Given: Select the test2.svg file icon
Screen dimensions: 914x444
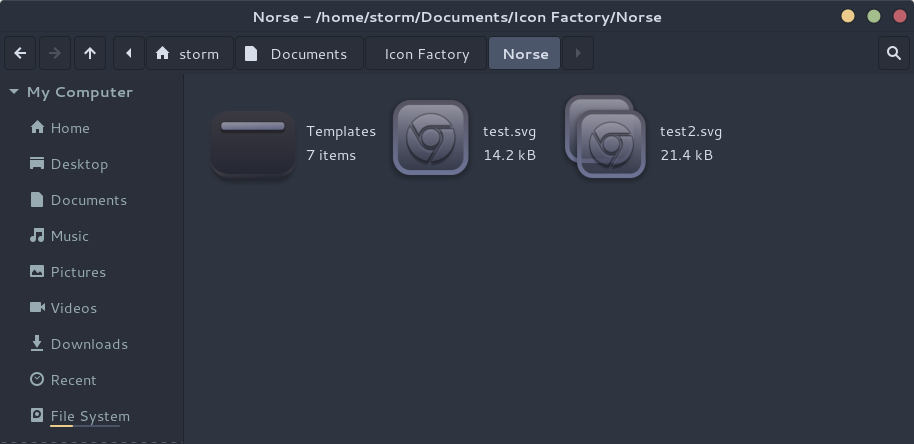Looking at the screenshot, I should 605,137.
